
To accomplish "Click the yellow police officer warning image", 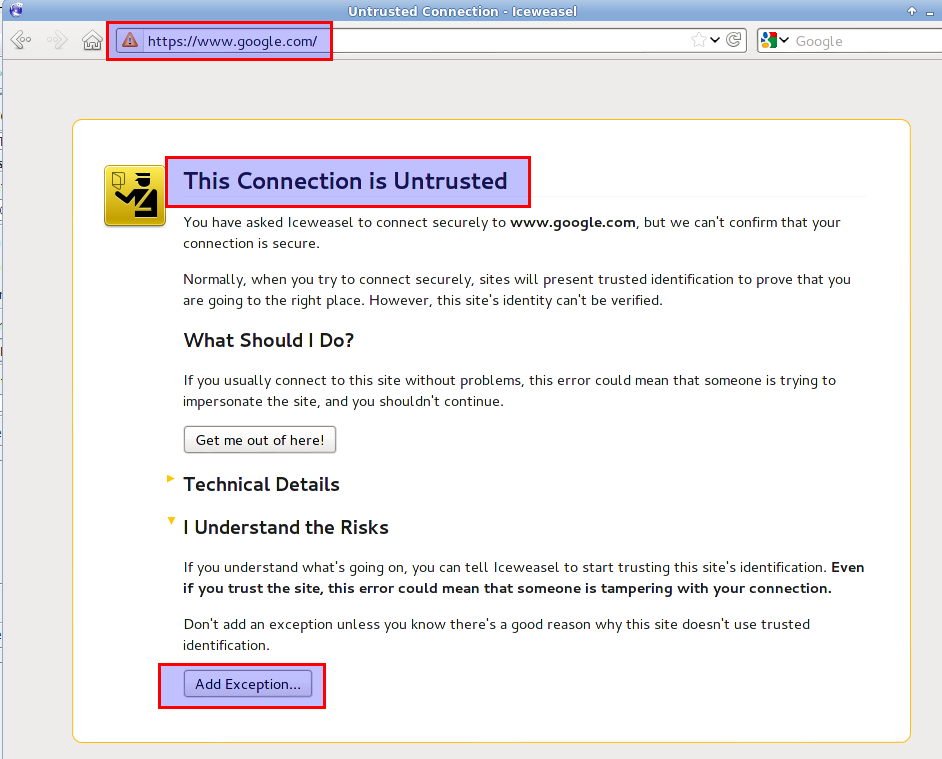I will (135, 196).
